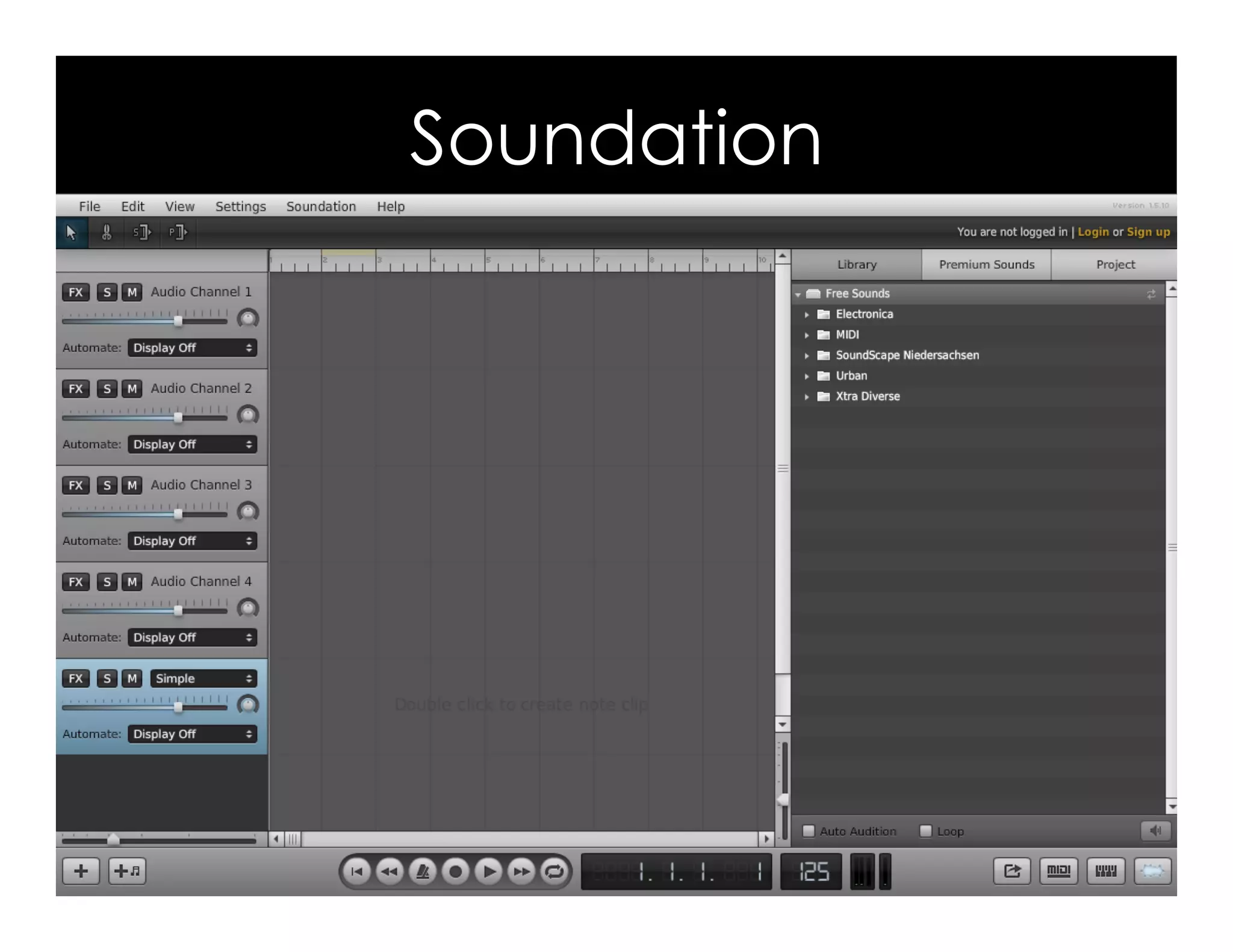1233x952 pixels.
Task: Switch to the Premium Sounds tab
Action: click(986, 265)
